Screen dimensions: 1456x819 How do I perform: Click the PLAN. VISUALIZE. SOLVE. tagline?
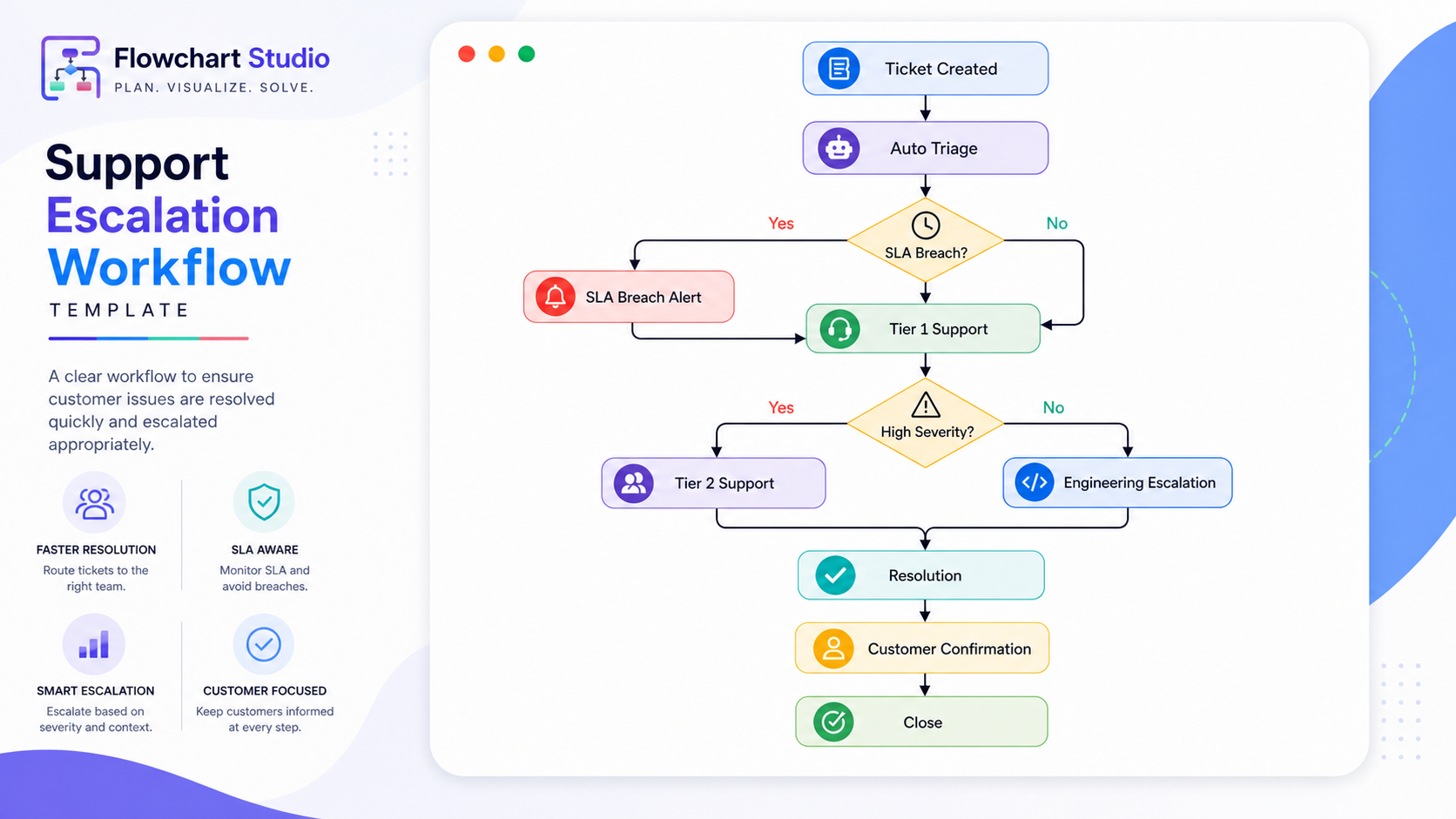[x=214, y=88]
